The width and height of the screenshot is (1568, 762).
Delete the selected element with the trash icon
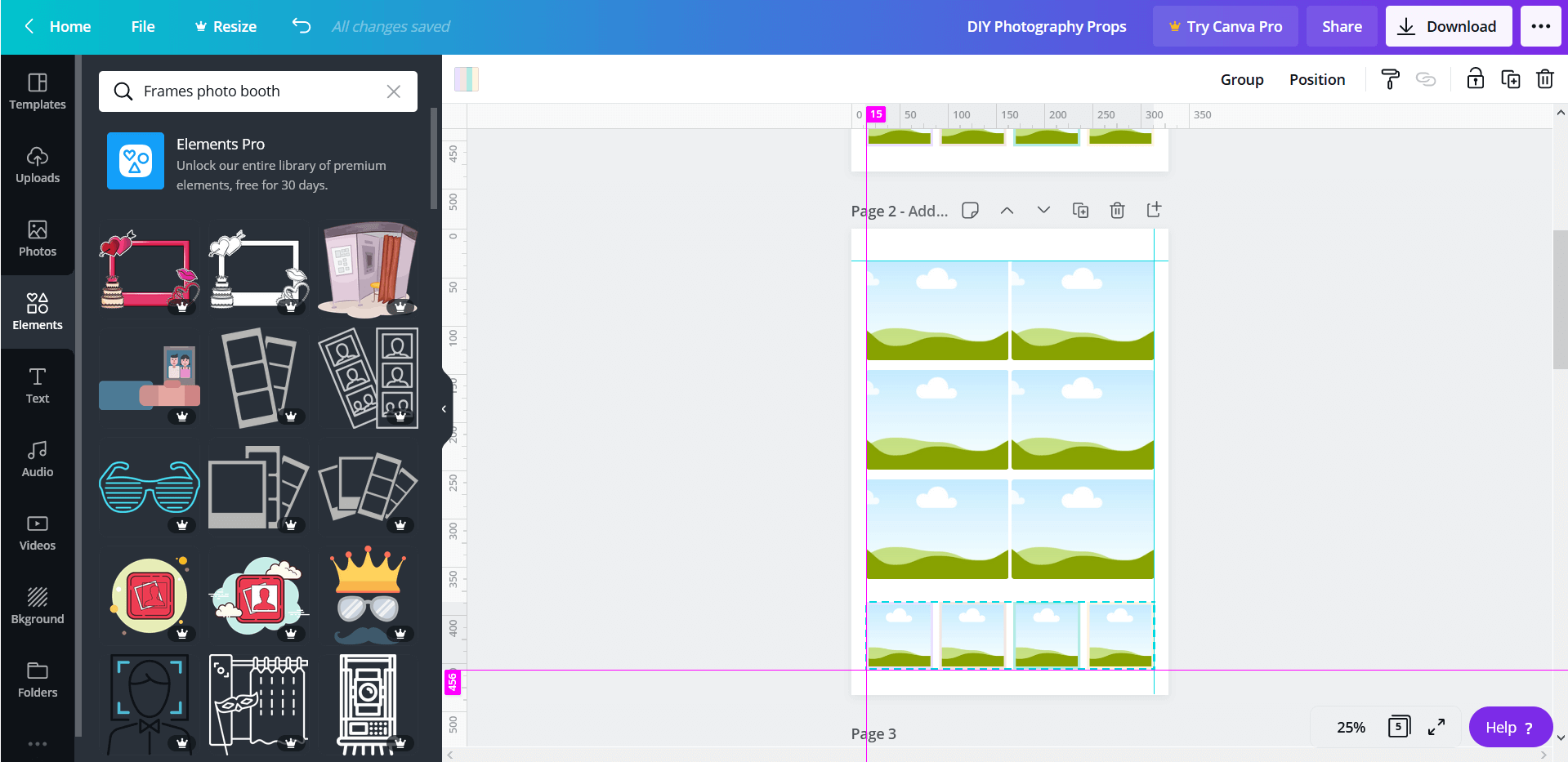pos(1544,78)
